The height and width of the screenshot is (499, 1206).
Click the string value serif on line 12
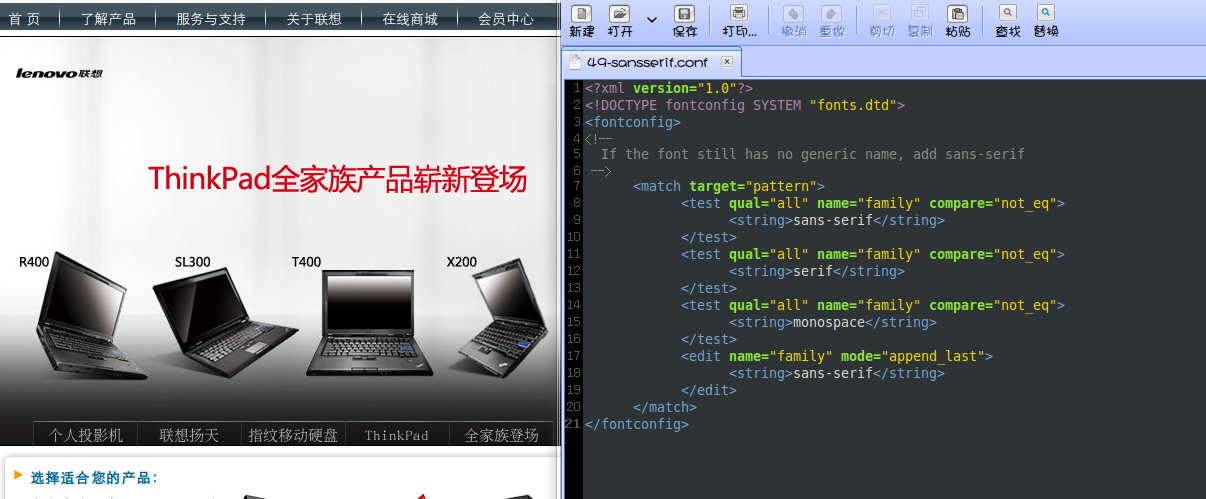pos(813,271)
